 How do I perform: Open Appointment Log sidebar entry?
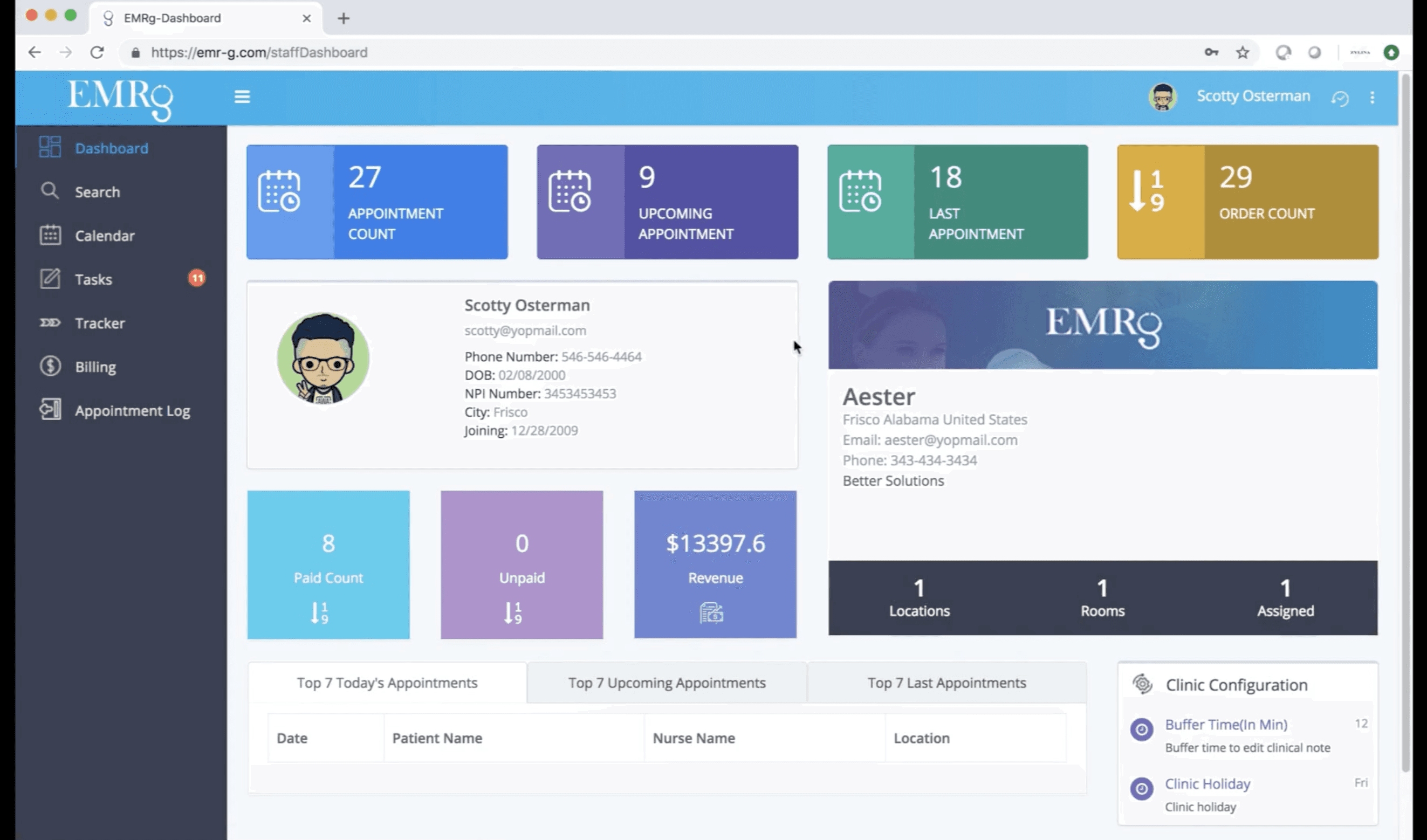(x=132, y=410)
